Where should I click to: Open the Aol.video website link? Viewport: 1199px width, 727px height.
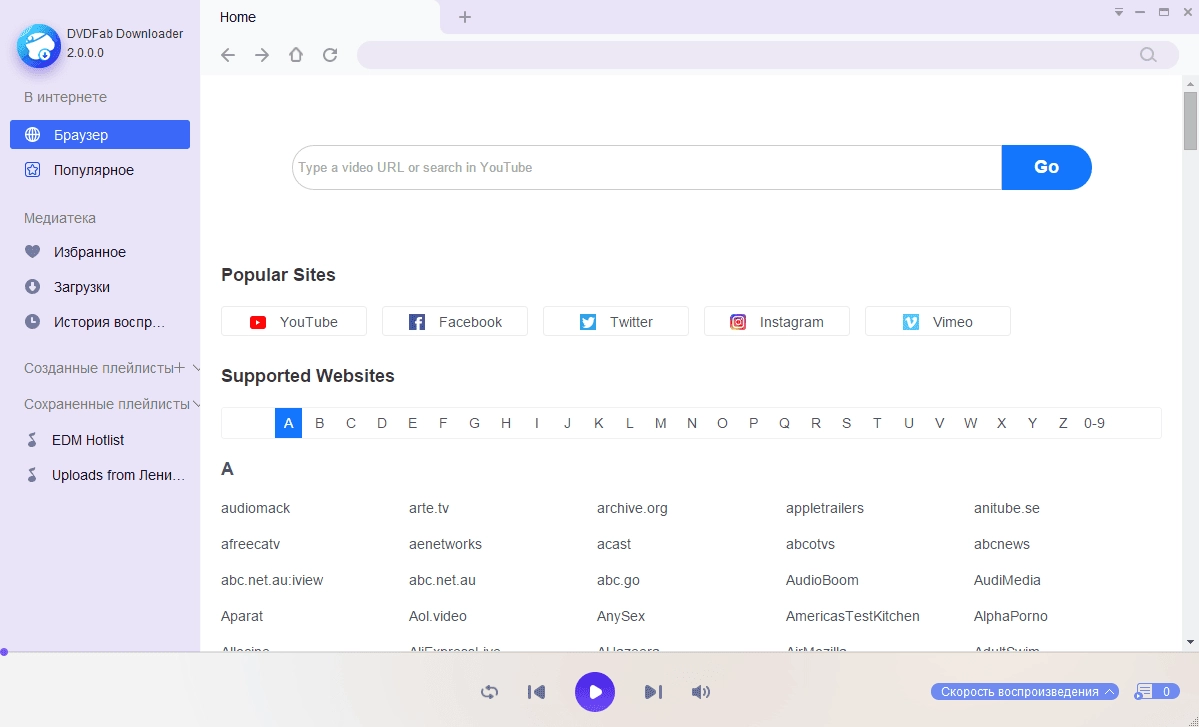point(437,616)
